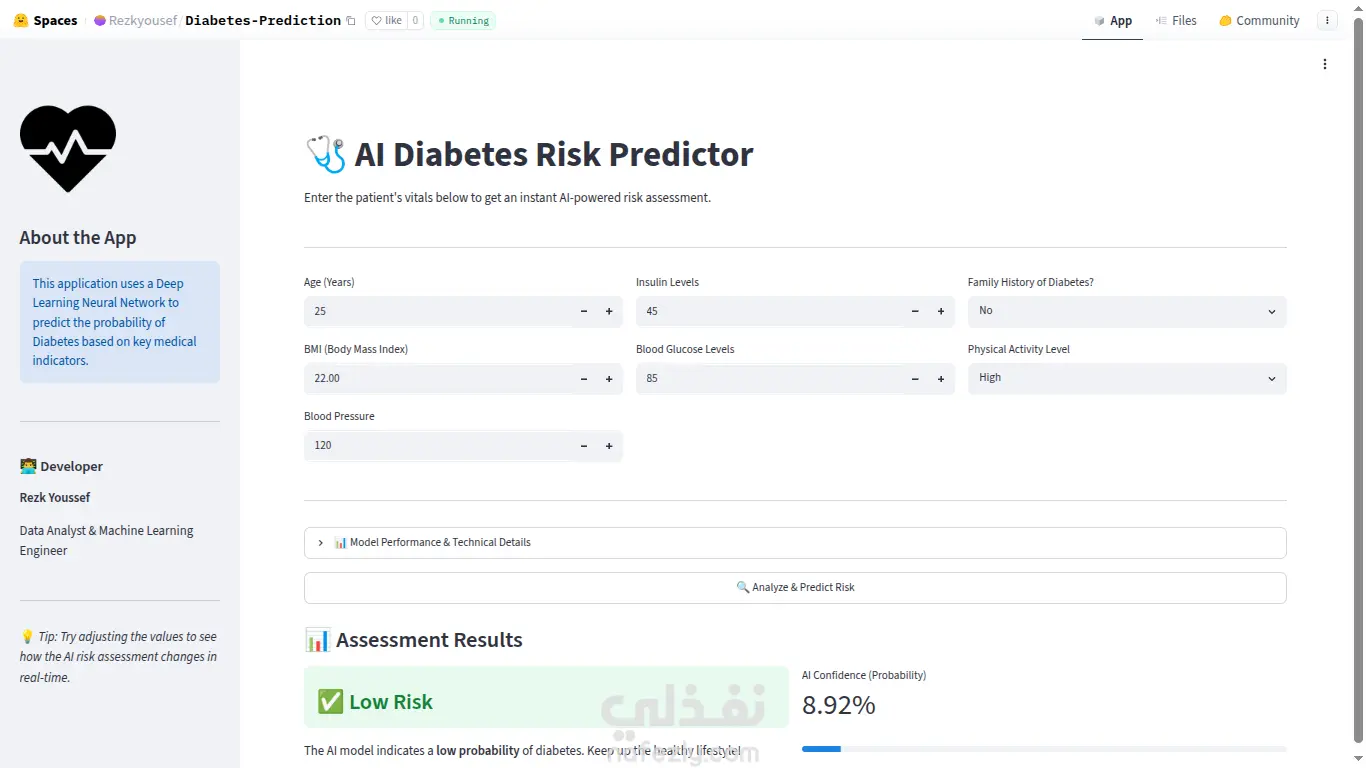Viewport: 1366px width, 768px height.
Task: Copy the Diabetes-Prediction space name icon
Action: pyautogui.click(x=350, y=21)
